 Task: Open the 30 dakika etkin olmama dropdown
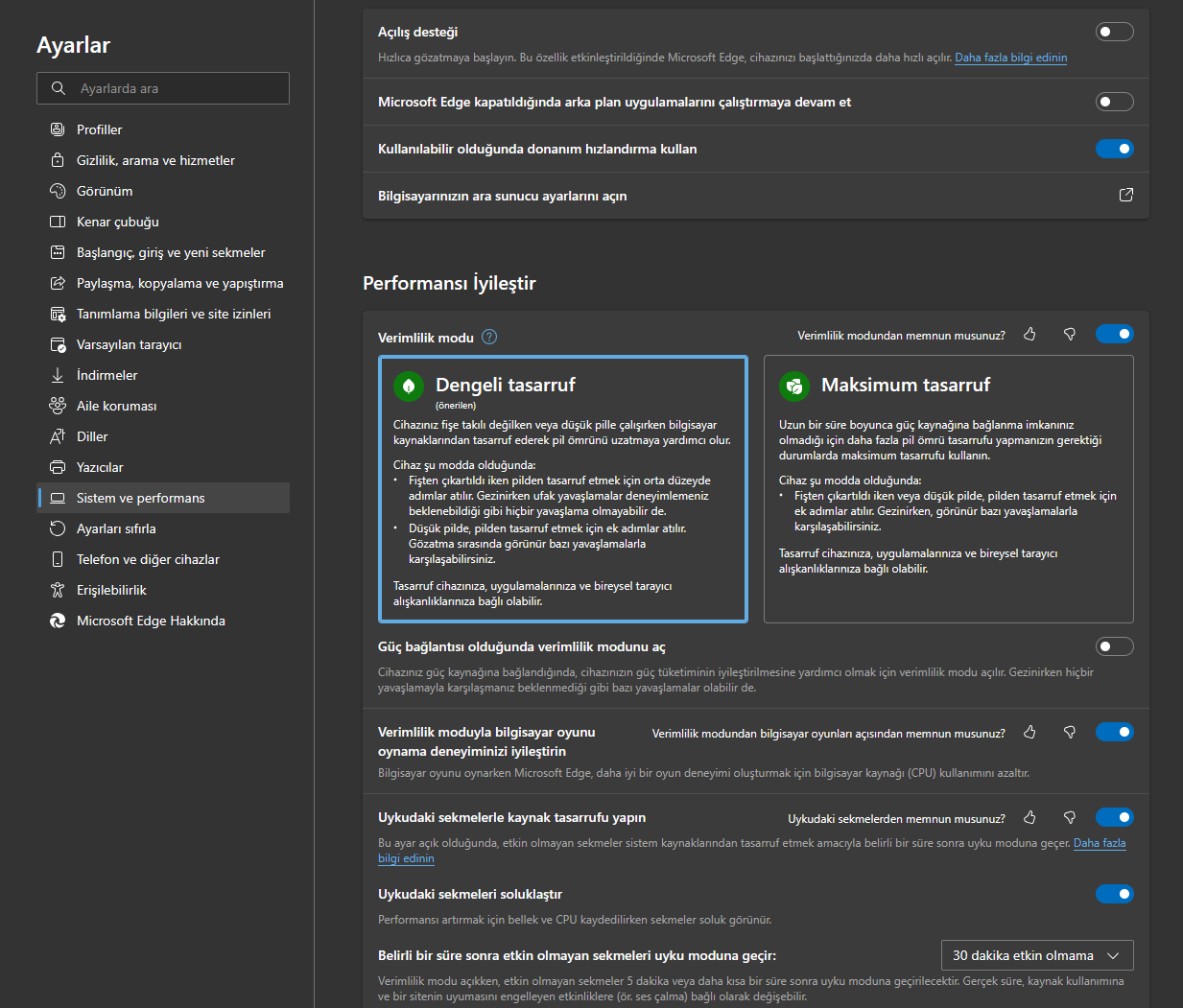click(1037, 955)
